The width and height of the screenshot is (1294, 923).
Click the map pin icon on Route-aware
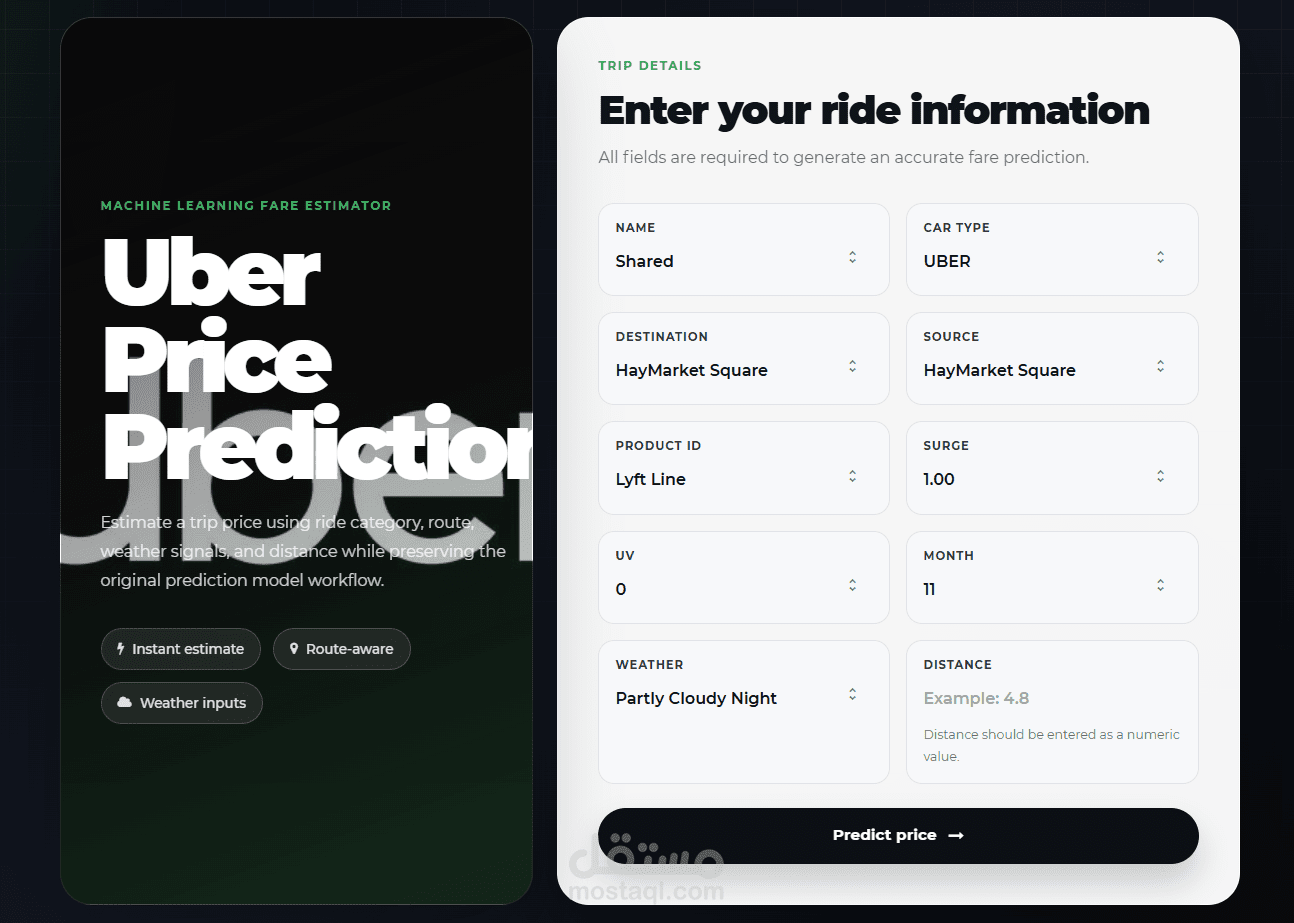tap(294, 649)
